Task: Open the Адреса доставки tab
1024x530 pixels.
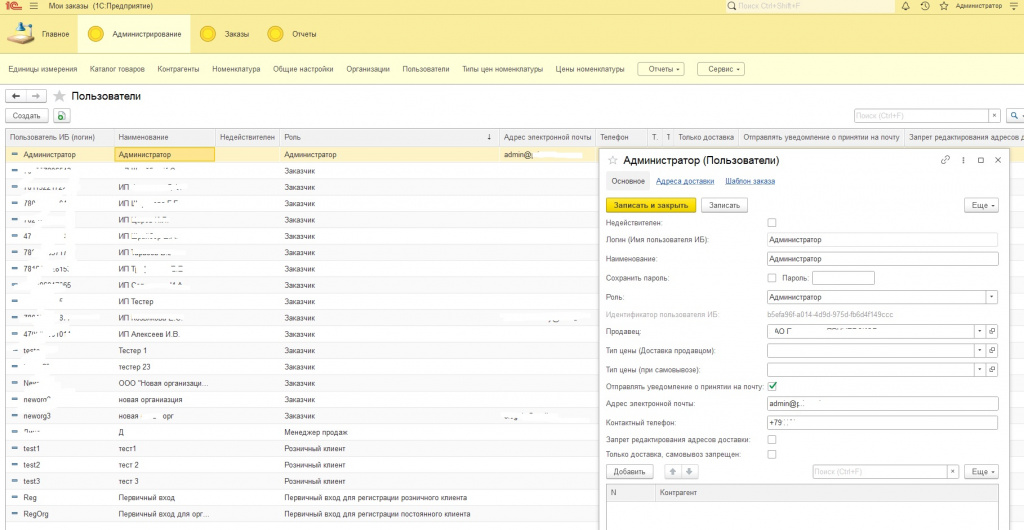Action: click(x=685, y=181)
